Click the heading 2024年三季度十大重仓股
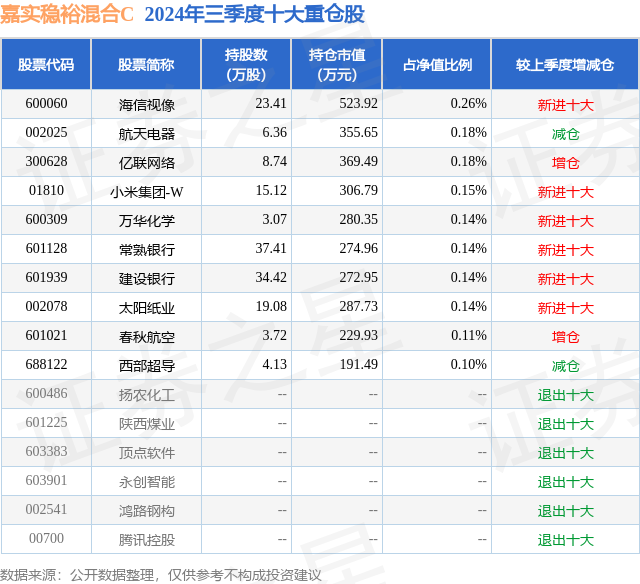The height and width of the screenshot is (584, 640). (255, 14)
